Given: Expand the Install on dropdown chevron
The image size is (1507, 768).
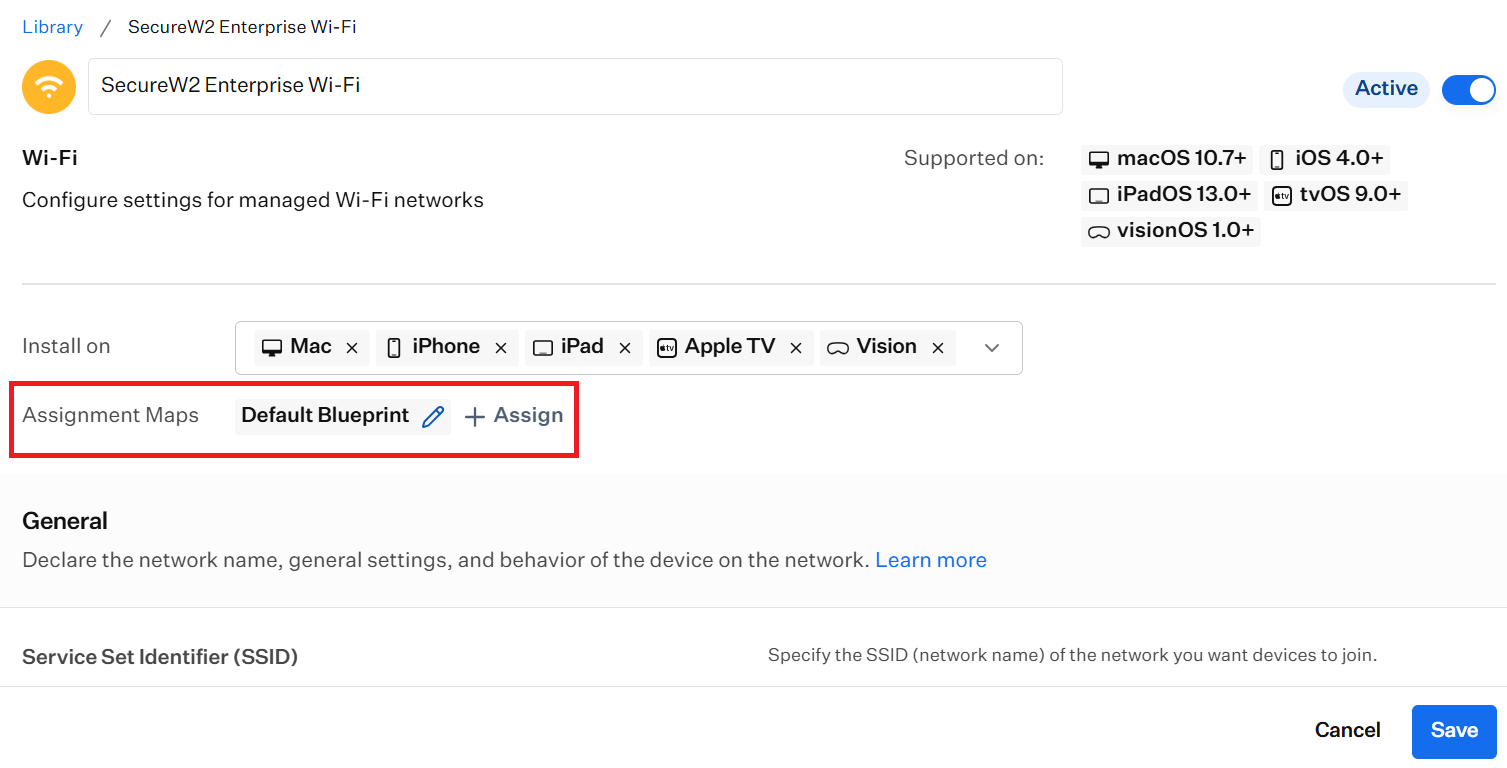Looking at the screenshot, I should pyautogui.click(x=992, y=348).
